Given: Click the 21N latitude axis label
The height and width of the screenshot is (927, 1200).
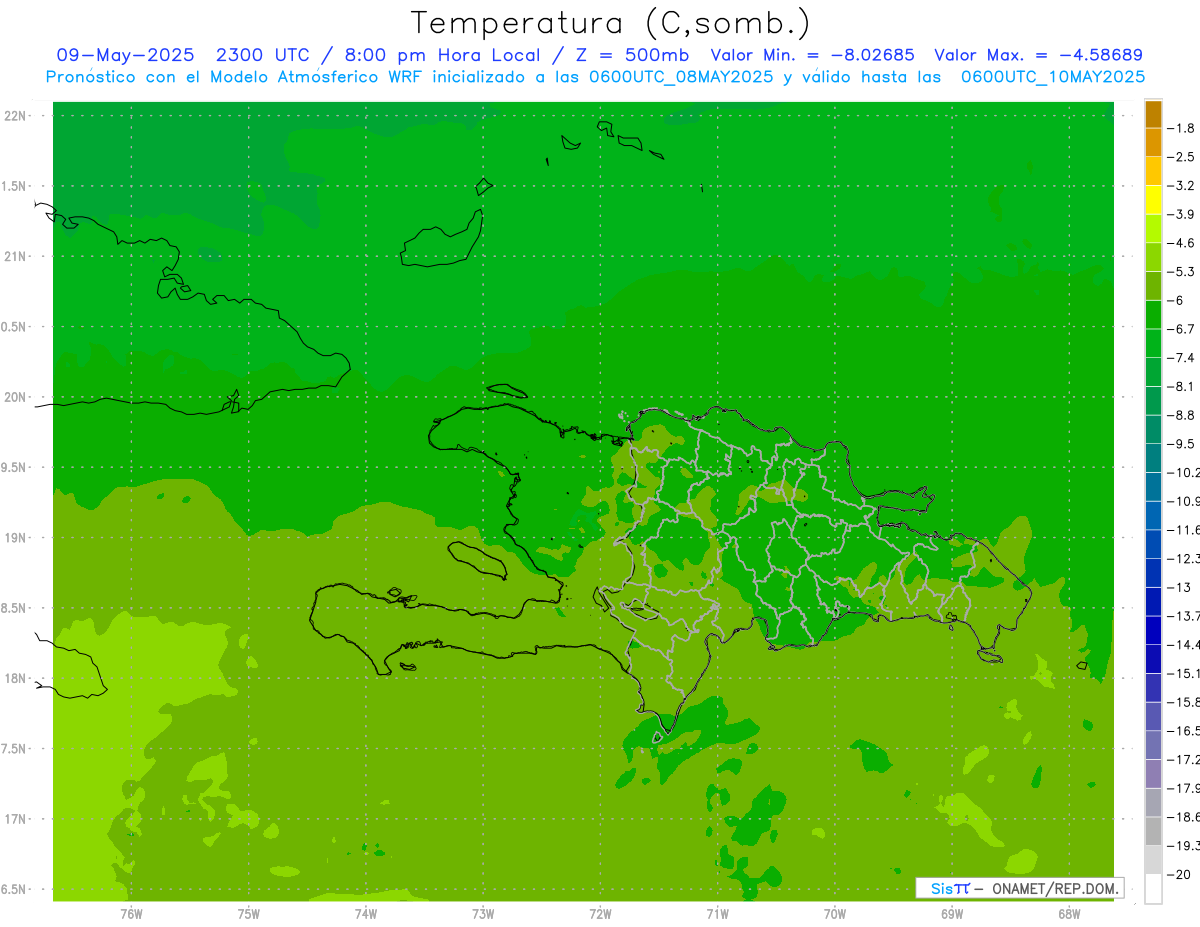Looking at the screenshot, I should pyautogui.click(x=16, y=257).
